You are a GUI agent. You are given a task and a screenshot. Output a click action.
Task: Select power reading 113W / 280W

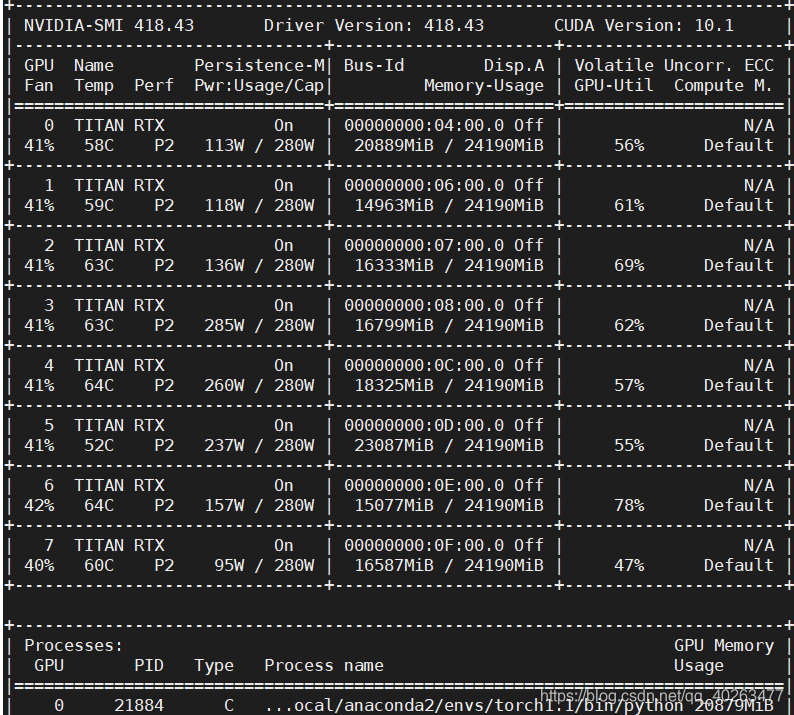[259, 145]
